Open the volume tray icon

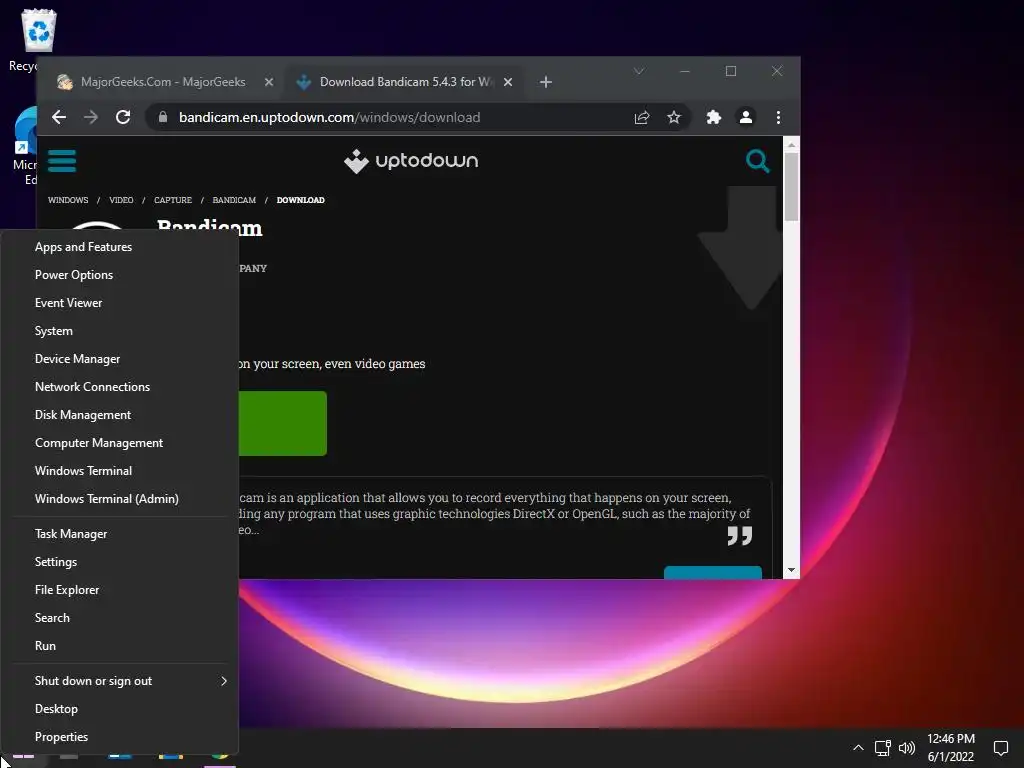pos(907,748)
